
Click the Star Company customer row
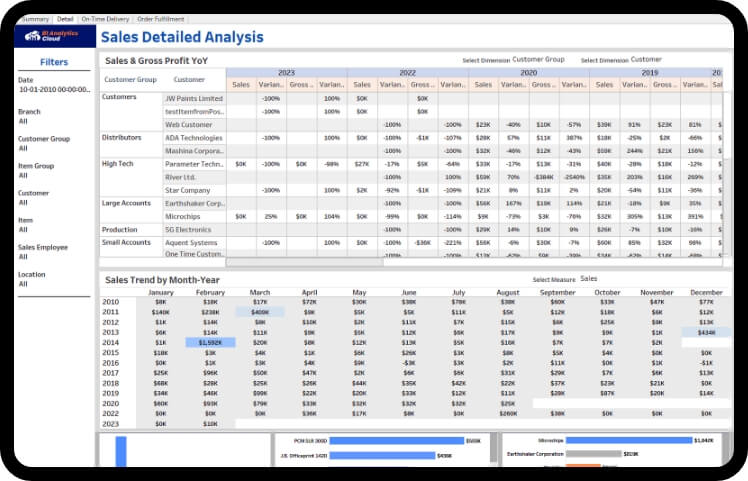pos(187,190)
